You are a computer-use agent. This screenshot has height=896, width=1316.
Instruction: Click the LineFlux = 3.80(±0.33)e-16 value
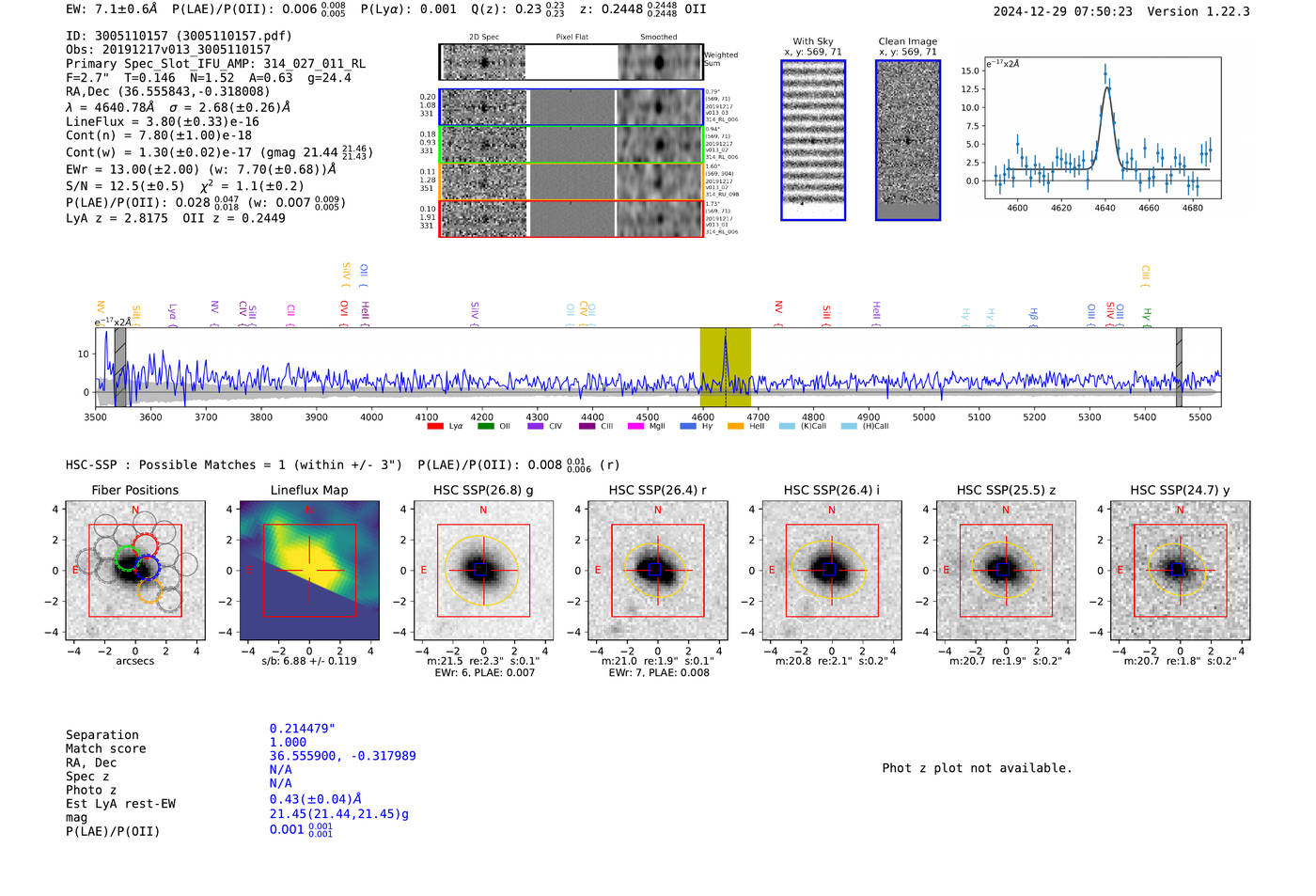point(163,121)
